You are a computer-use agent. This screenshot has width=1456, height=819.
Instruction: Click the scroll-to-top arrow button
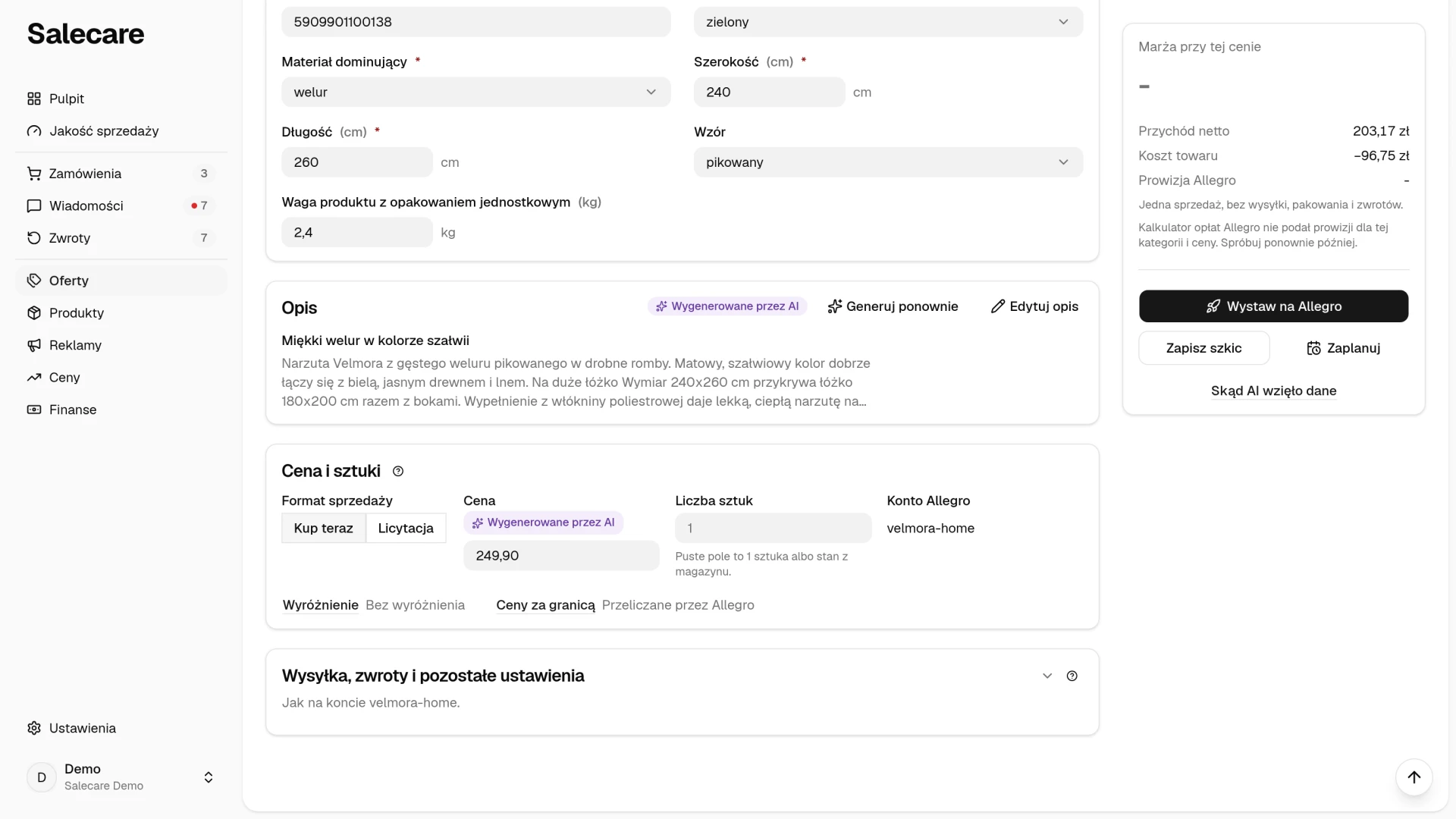coord(1414,777)
